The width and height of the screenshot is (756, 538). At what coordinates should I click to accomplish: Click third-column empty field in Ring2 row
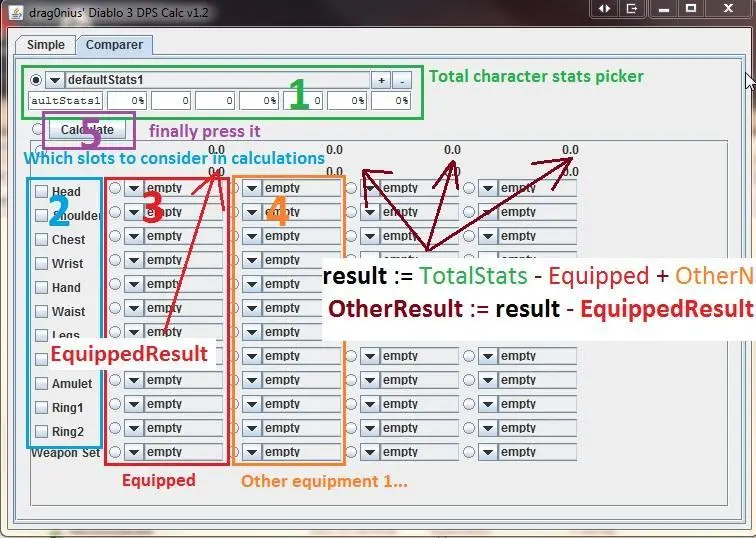point(419,428)
